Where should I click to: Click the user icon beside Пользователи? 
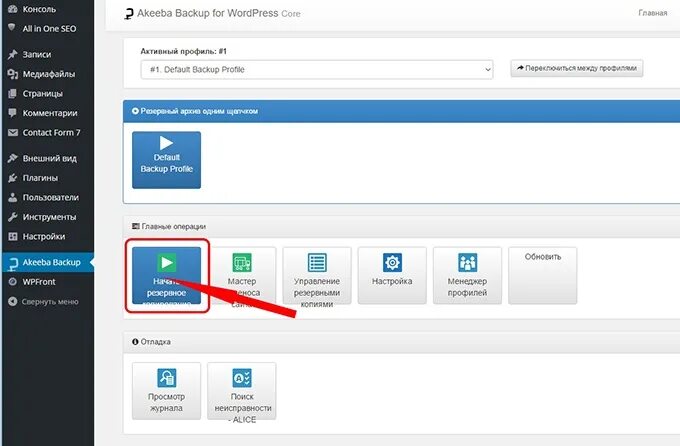coord(13,197)
